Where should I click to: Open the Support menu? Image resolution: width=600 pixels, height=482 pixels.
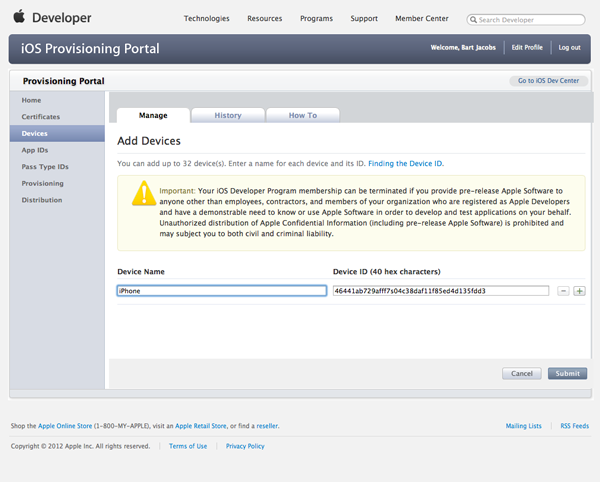(364, 18)
